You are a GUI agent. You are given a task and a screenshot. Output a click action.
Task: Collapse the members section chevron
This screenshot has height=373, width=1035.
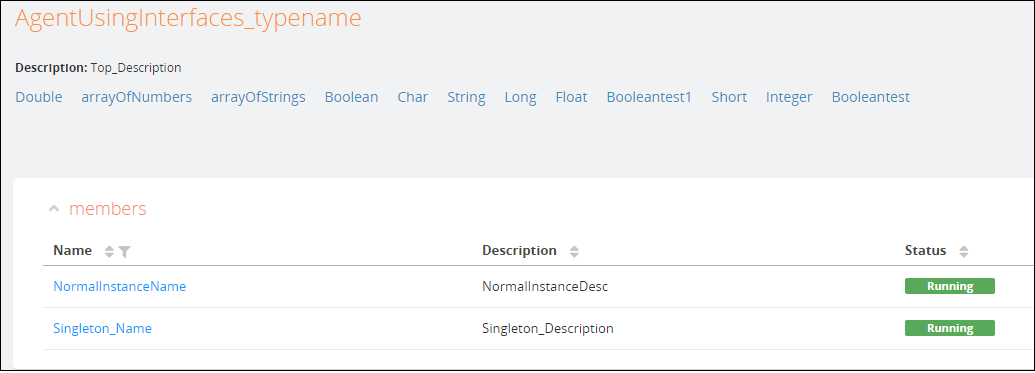pyautogui.click(x=54, y=209)
